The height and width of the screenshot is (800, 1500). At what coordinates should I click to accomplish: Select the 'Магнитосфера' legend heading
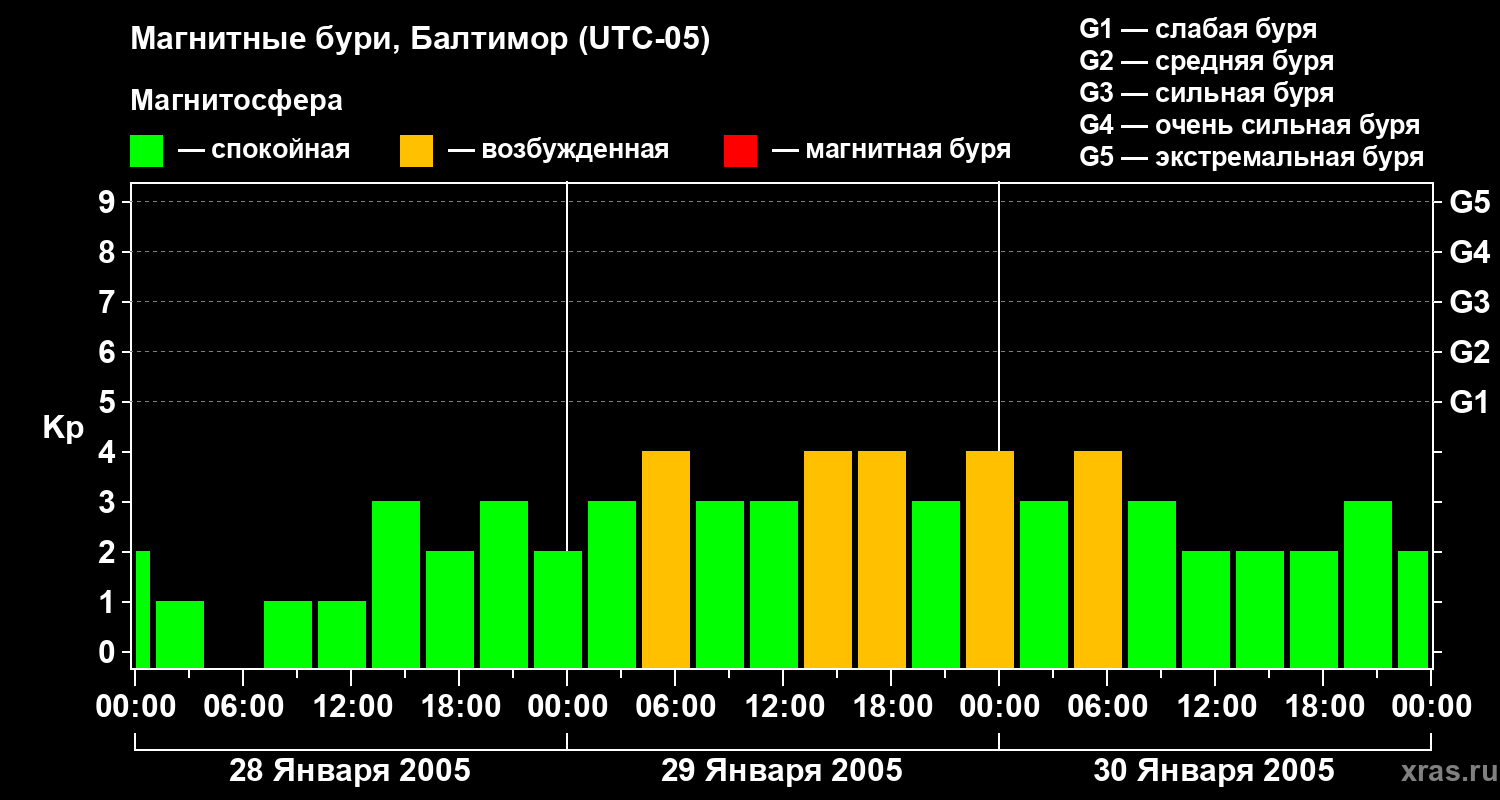[x=236, y=101]
